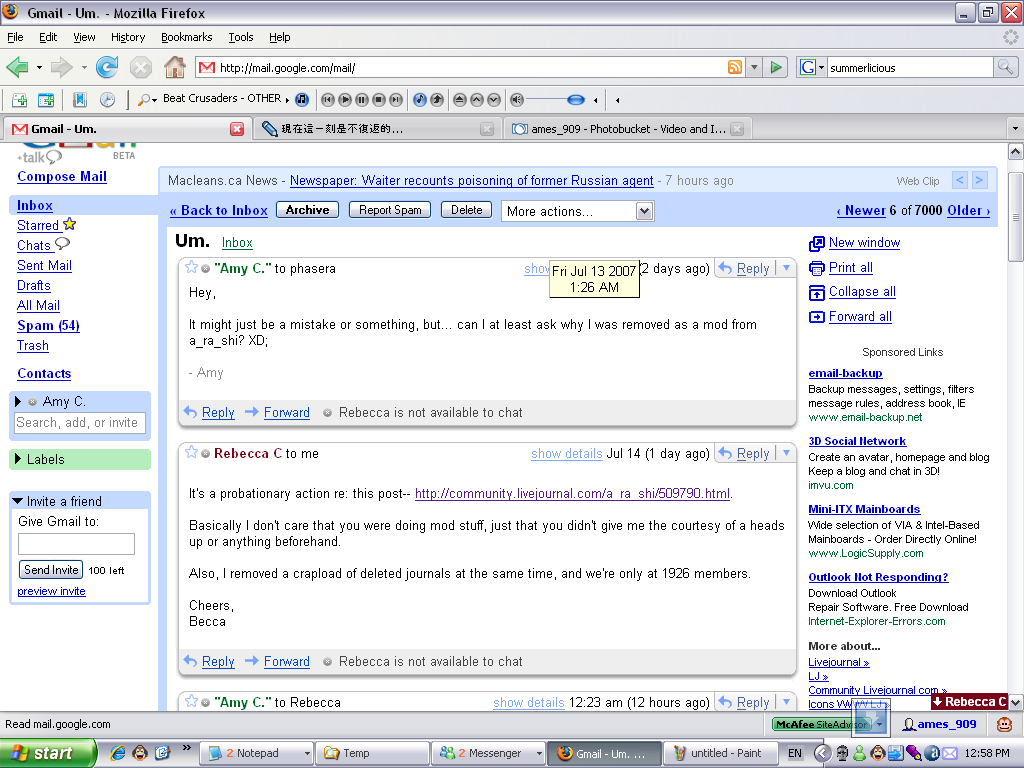
Task: Open the Bookmarks sidebar icon
Action: point(80,100)
